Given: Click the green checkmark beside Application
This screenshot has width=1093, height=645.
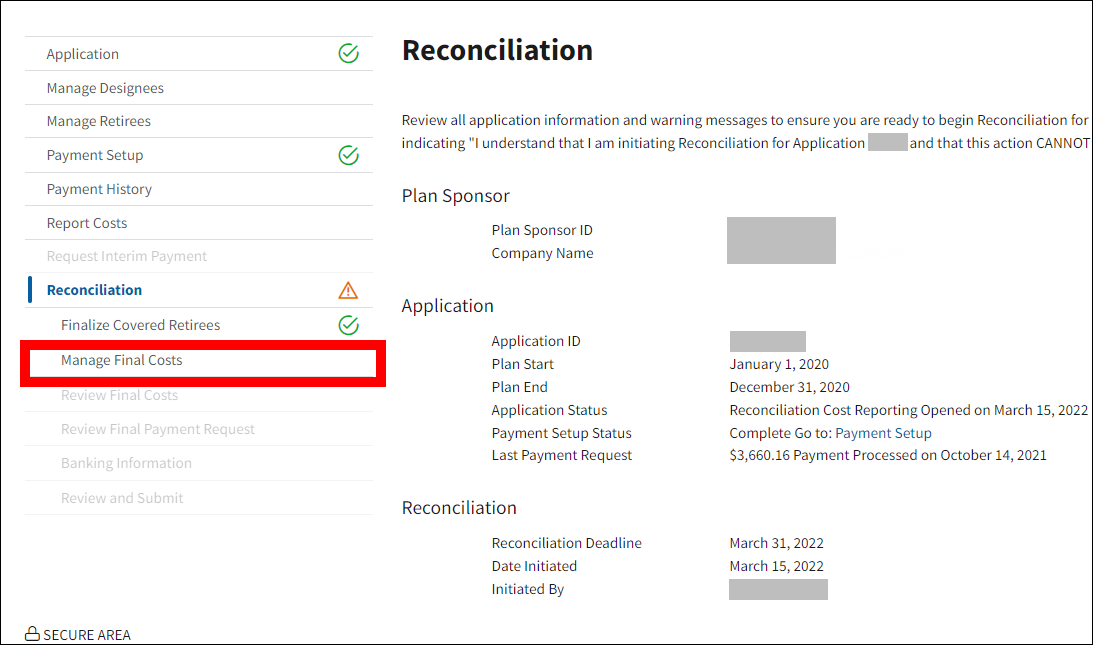Looking at the screenshot, I should coord(348,54).
